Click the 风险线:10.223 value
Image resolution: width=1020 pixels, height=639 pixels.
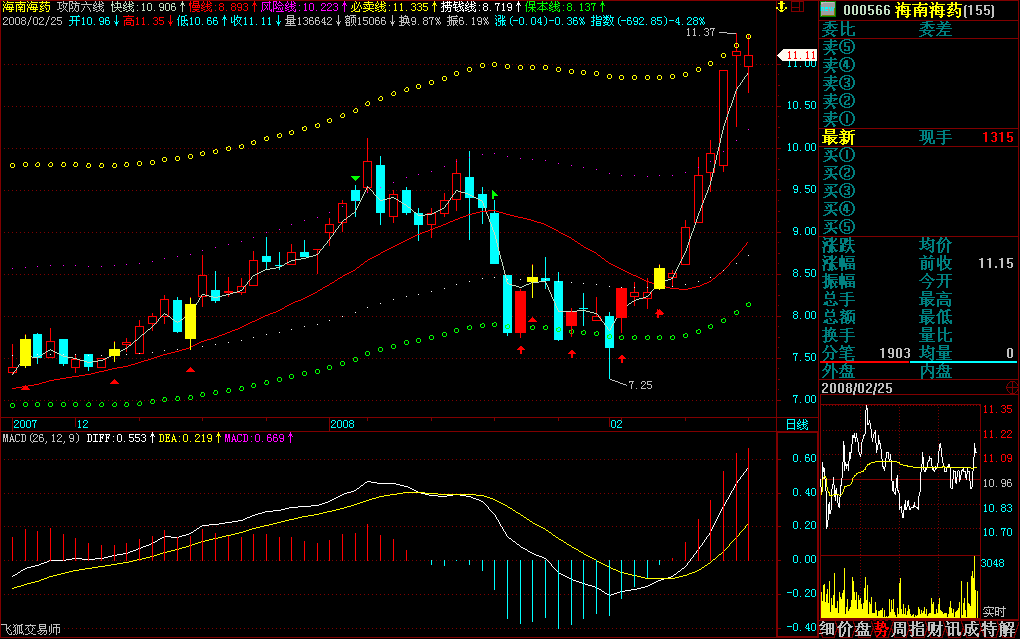pos(299,7)
